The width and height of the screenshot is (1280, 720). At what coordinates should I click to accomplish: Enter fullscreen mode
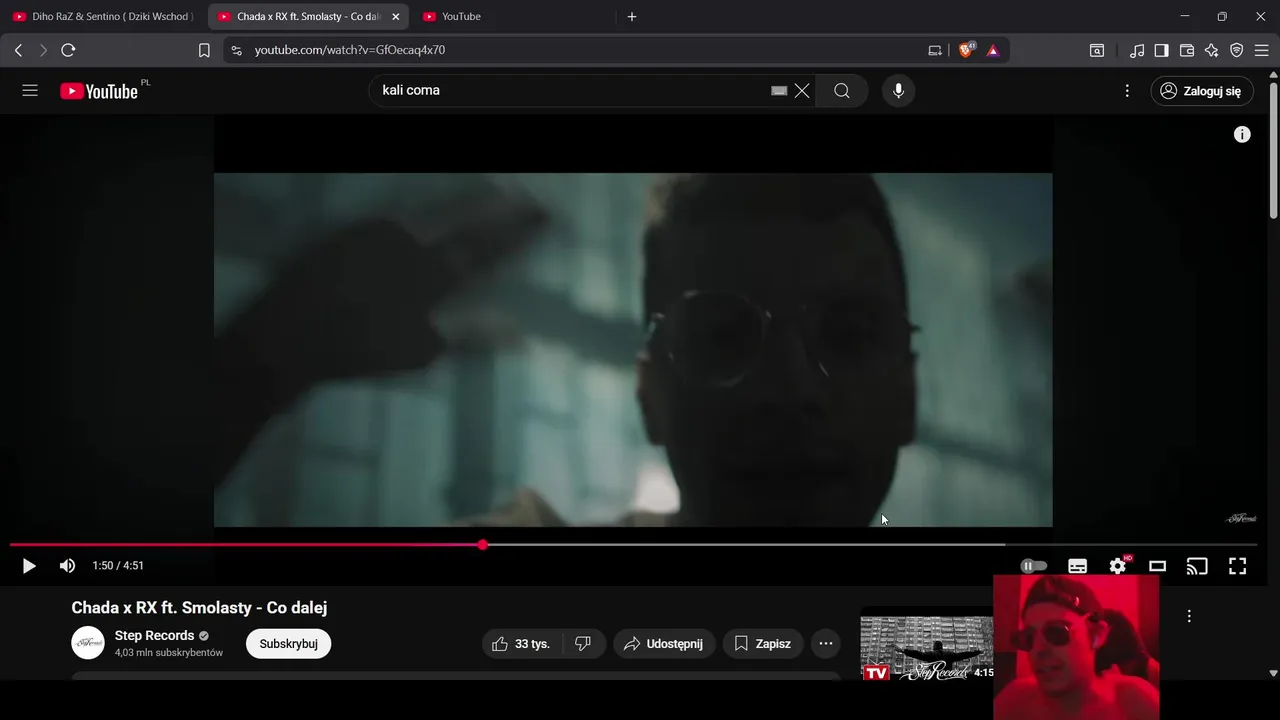[1237, 566]
